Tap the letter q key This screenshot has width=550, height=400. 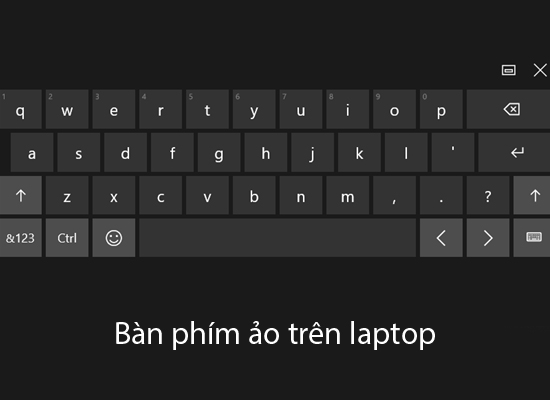[21, 109]
